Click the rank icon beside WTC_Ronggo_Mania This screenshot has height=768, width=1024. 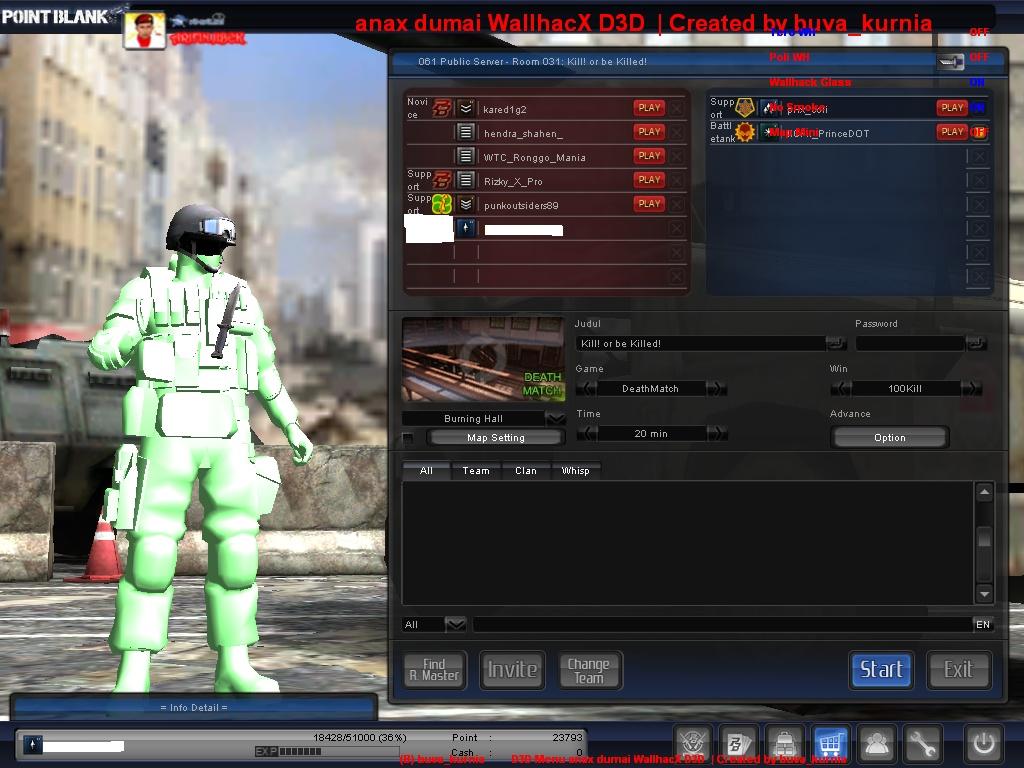coord(466,156)
